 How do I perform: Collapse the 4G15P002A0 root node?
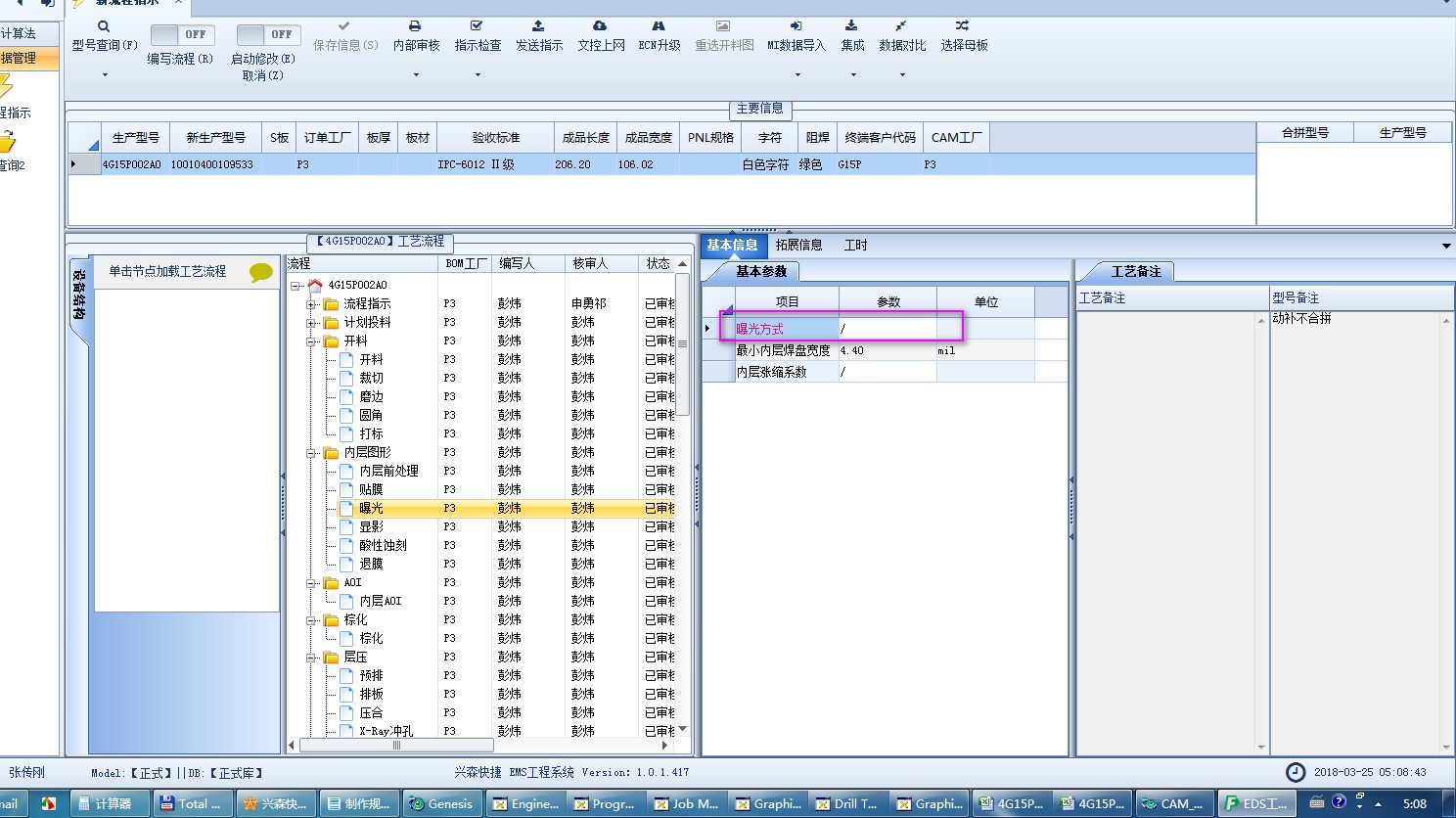click(x=296, y=286)
